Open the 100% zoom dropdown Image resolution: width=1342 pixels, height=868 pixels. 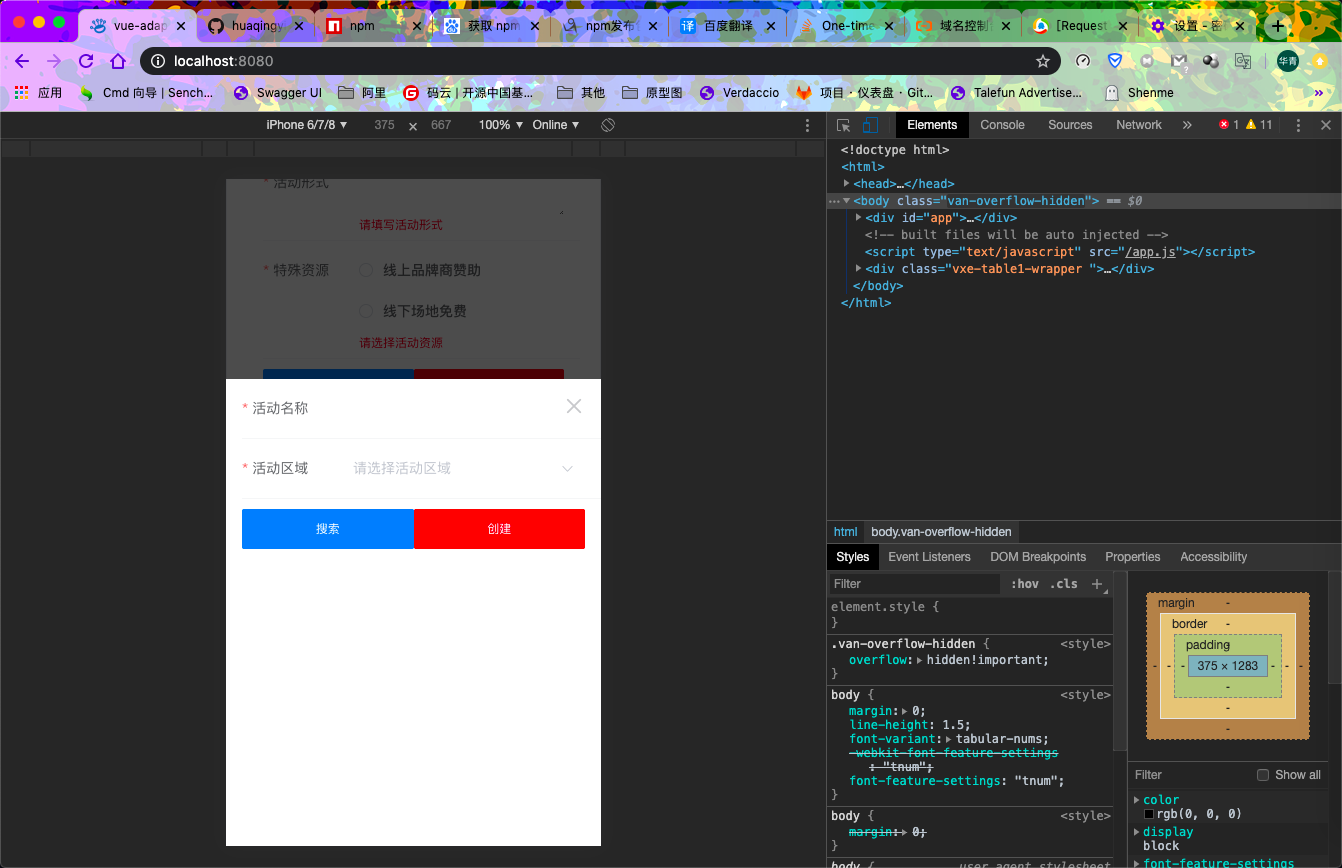(x=501, y=125)
